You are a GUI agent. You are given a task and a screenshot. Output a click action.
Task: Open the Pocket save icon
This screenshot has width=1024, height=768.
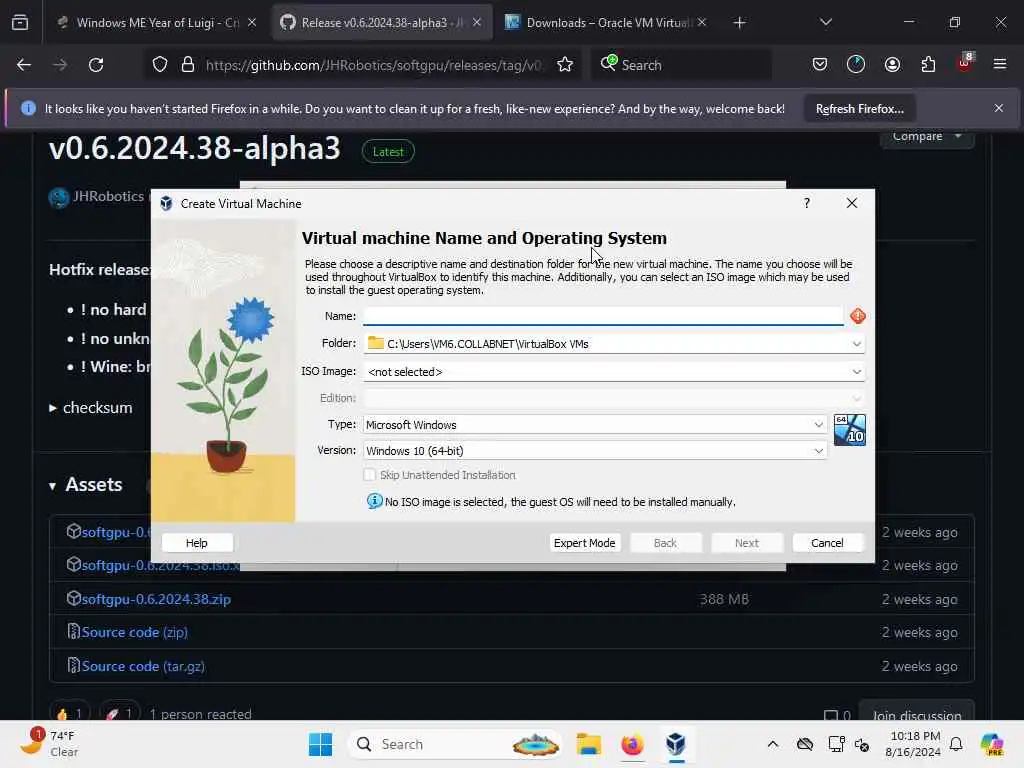point(820,65)
